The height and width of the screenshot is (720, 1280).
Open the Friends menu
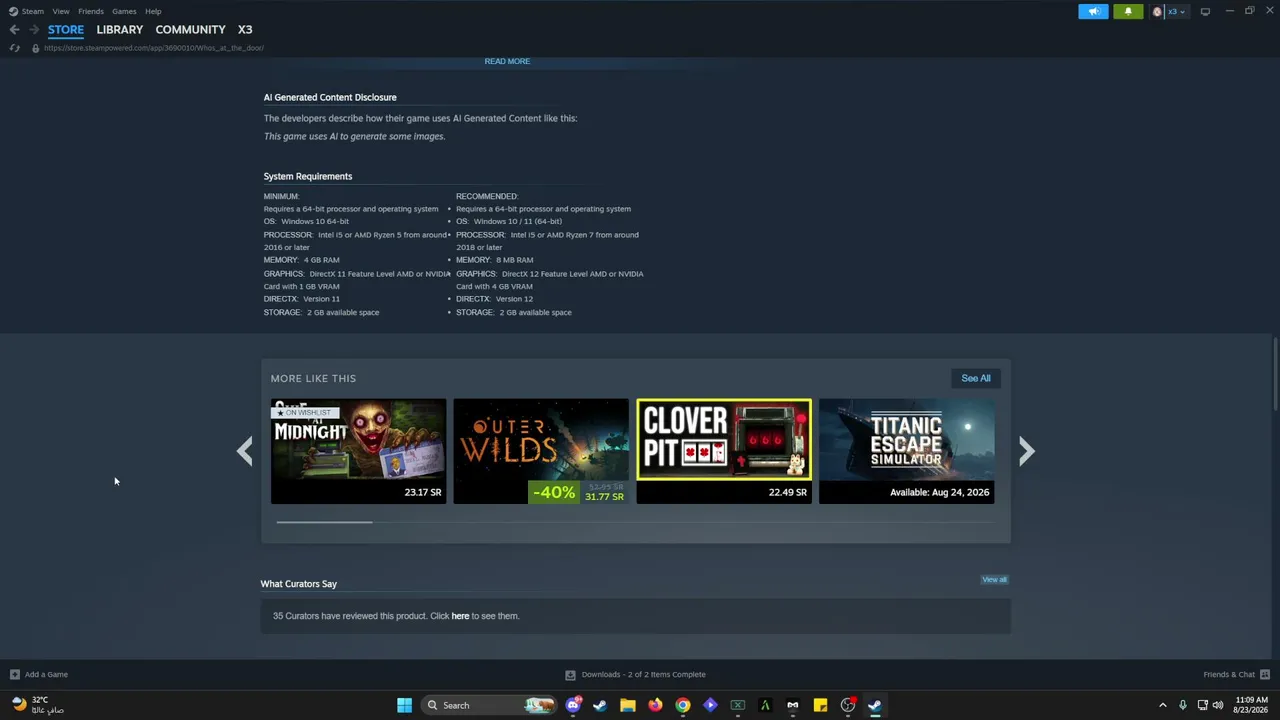[91, 11]
